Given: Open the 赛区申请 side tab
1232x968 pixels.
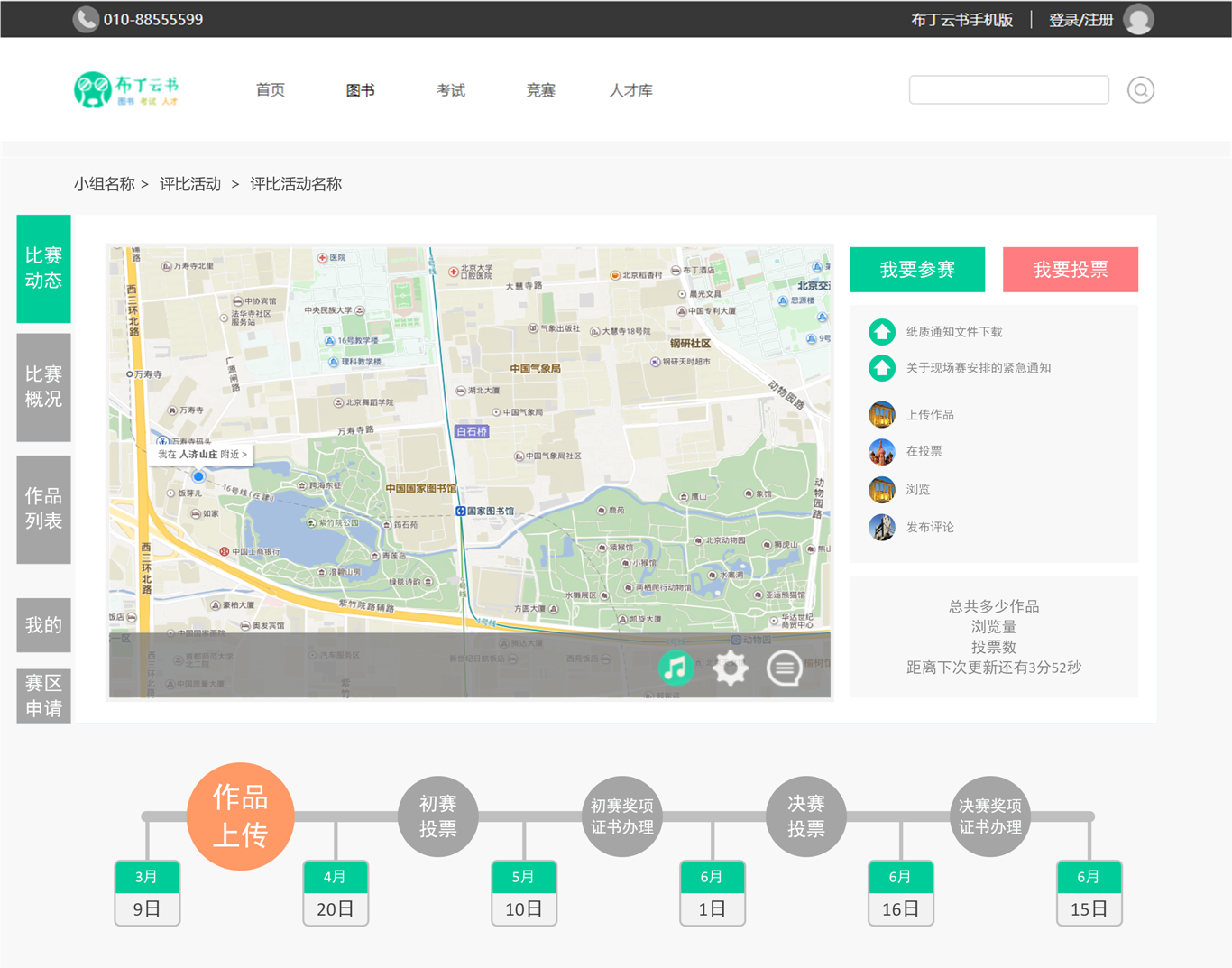Looking at the screenshot, I should click(43, 696).
